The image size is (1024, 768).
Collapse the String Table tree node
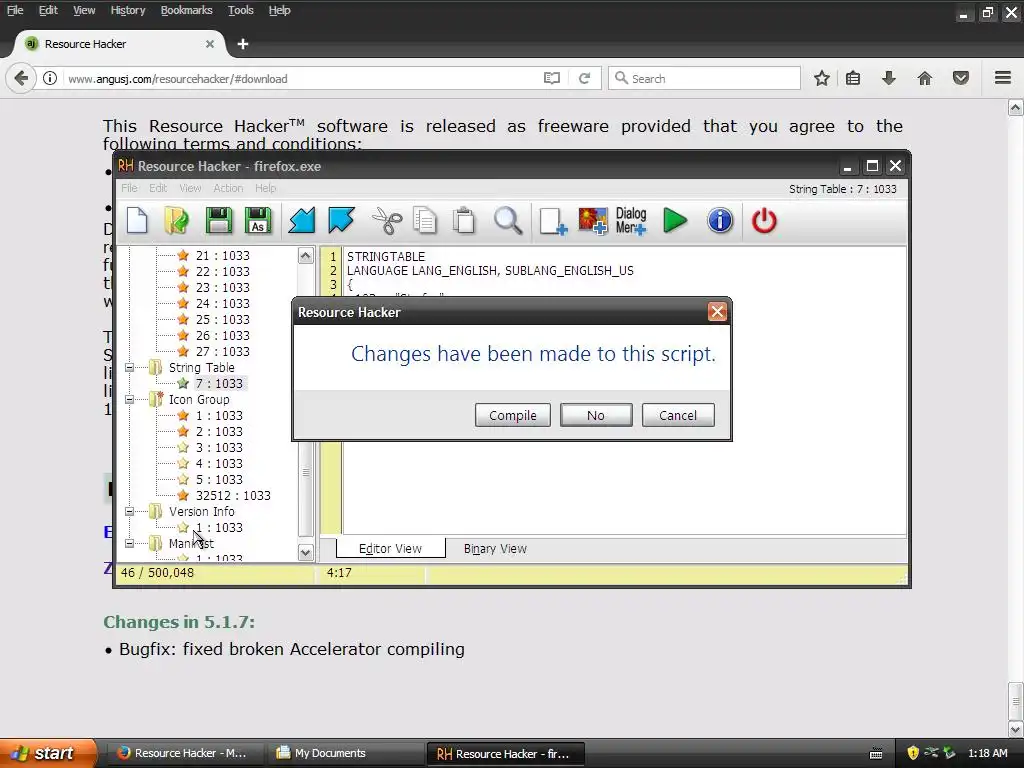tap(129, 368)
